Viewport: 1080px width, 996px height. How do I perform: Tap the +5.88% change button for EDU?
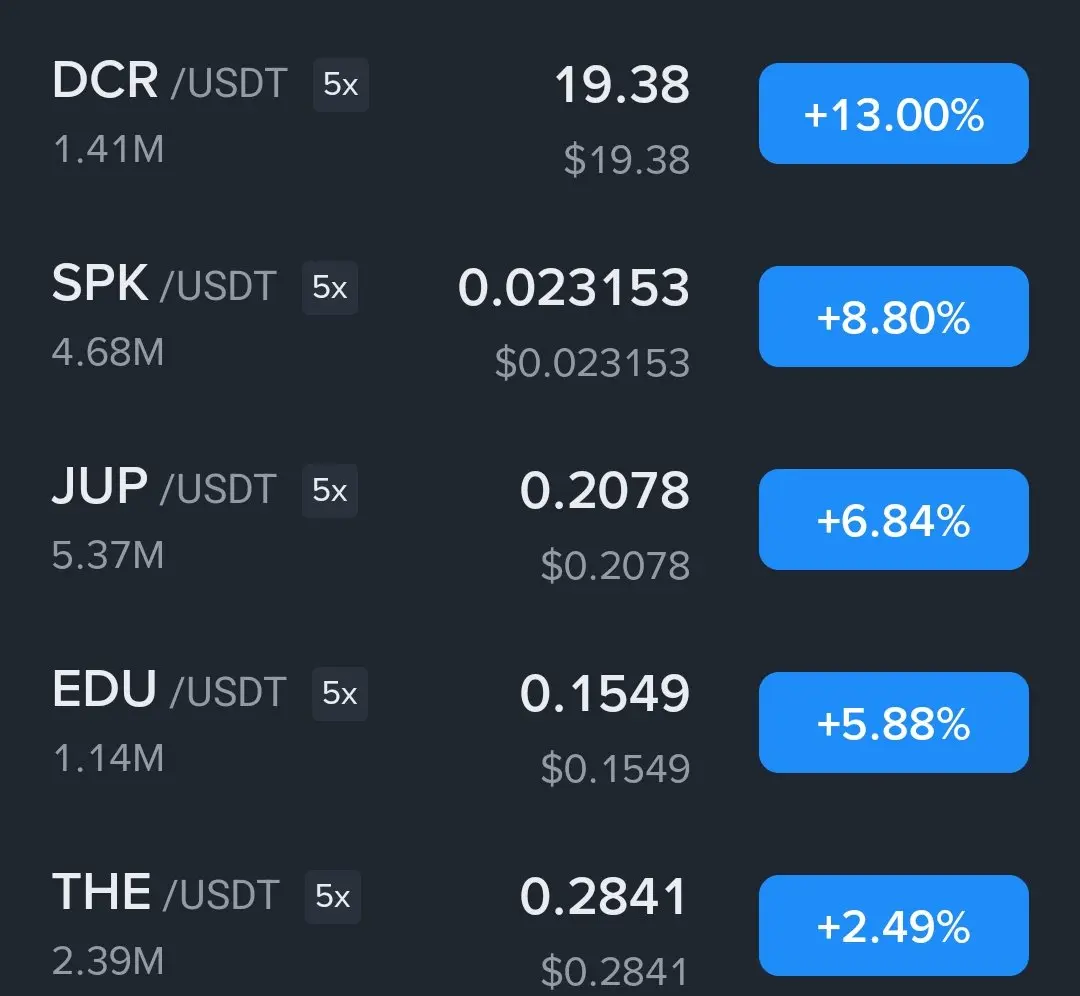click(x=893, y=723)
